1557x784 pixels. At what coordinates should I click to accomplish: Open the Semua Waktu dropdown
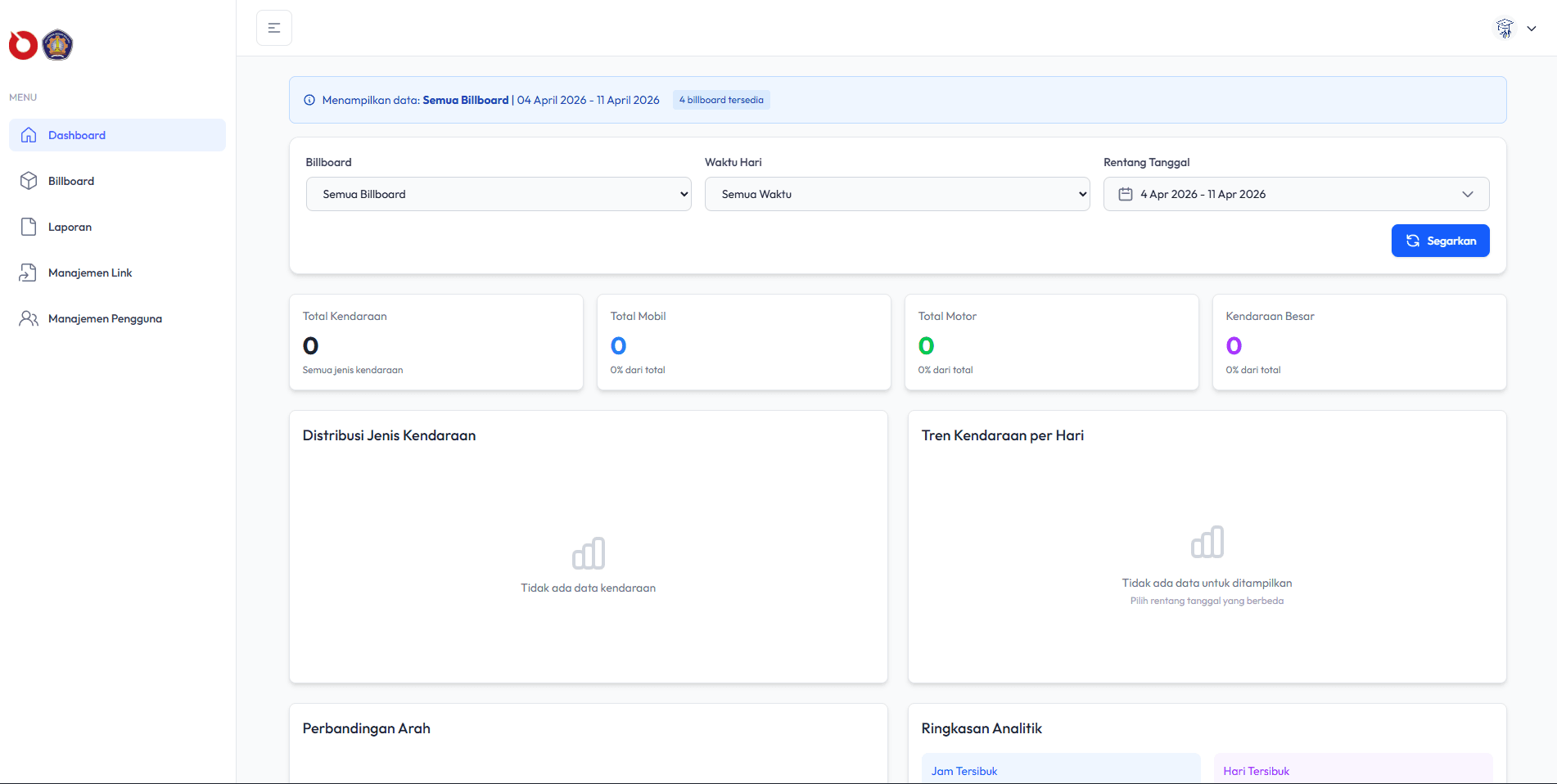897,194
